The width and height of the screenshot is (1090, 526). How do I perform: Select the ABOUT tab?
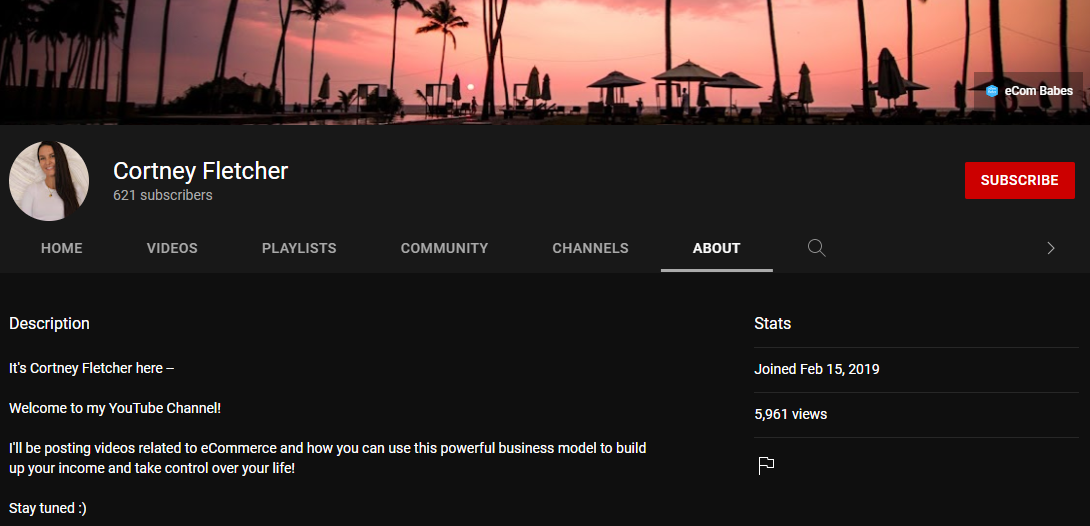717,248
